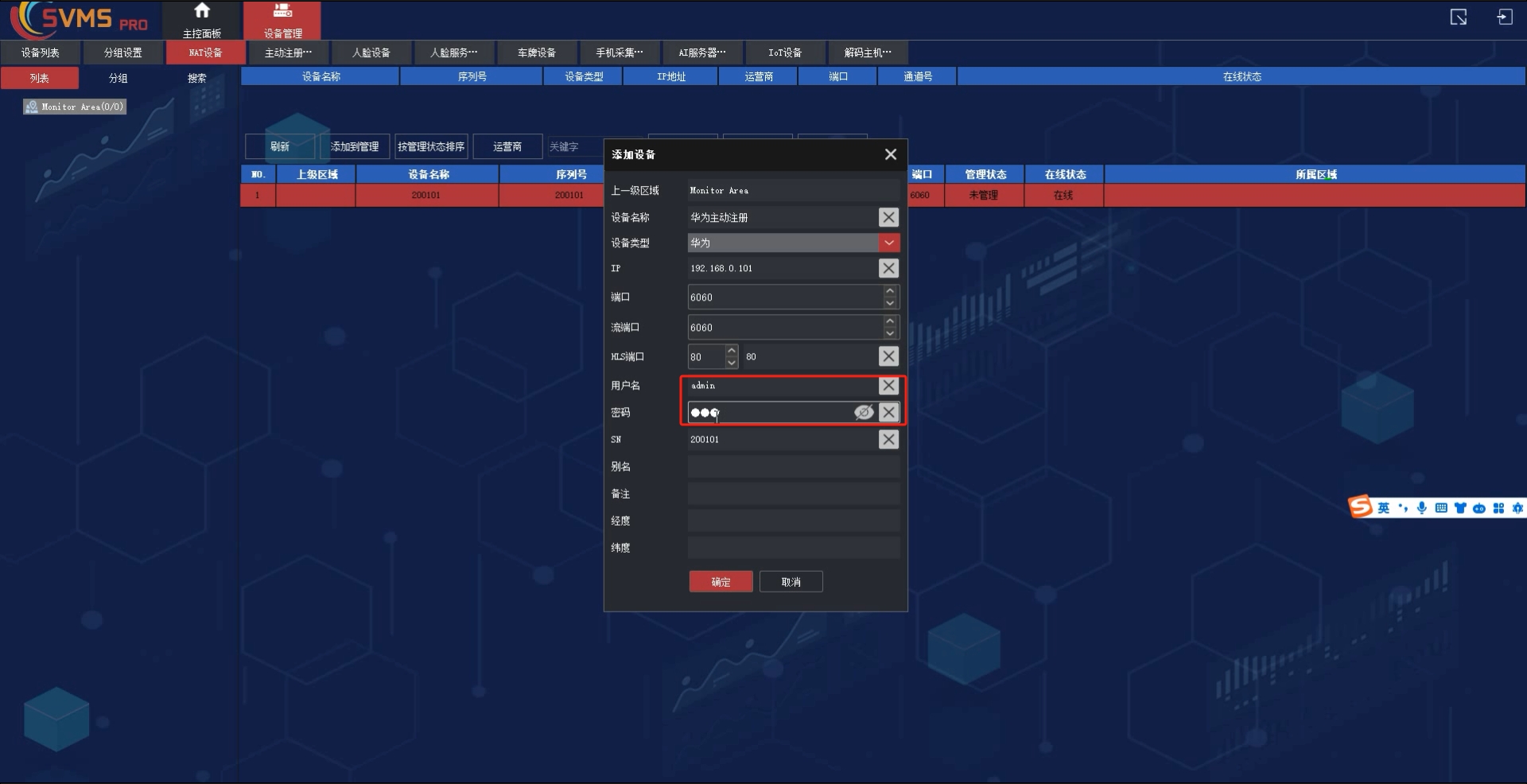Clear the 设备名称 field with X
Image resolution: width=1527 pixels, height=784 pixels.
pyautogui.click(x=888, y=217)
